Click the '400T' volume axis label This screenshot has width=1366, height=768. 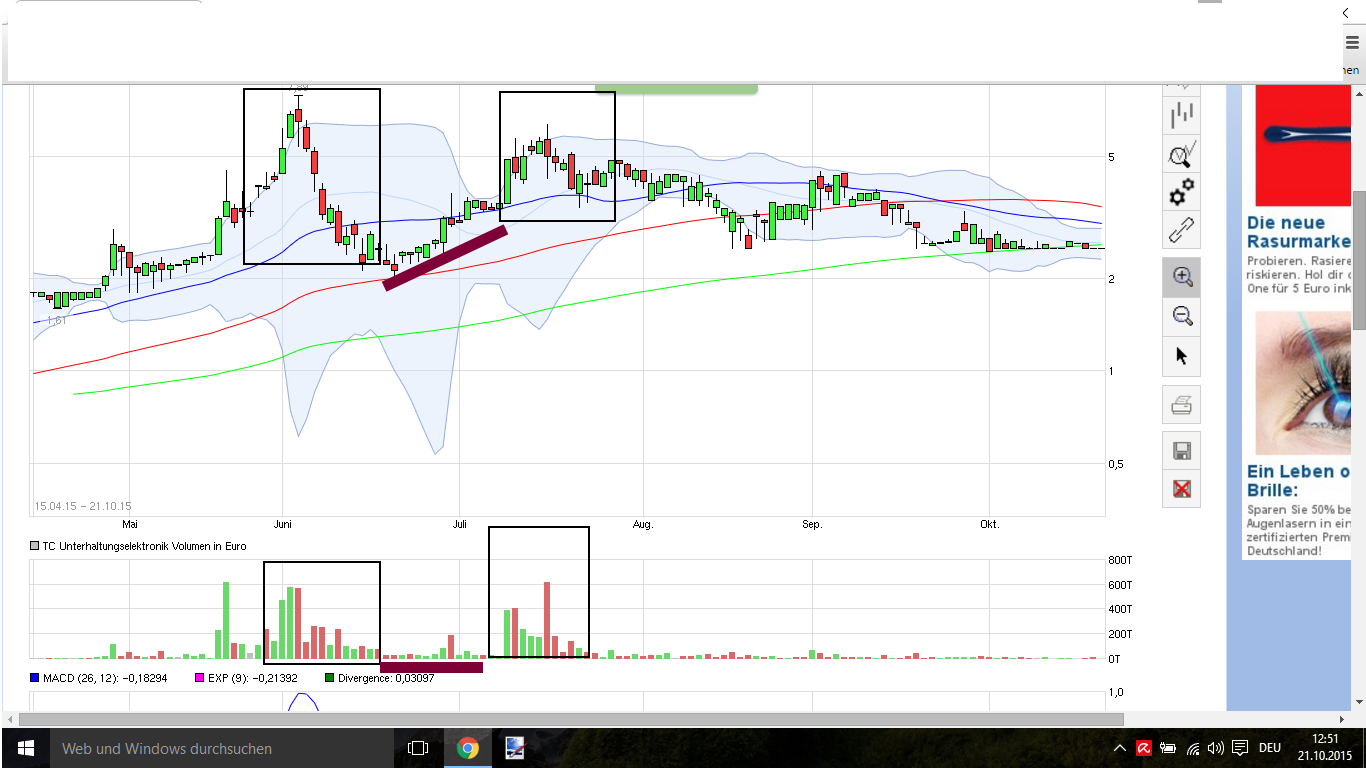(x=1120, y=609)
